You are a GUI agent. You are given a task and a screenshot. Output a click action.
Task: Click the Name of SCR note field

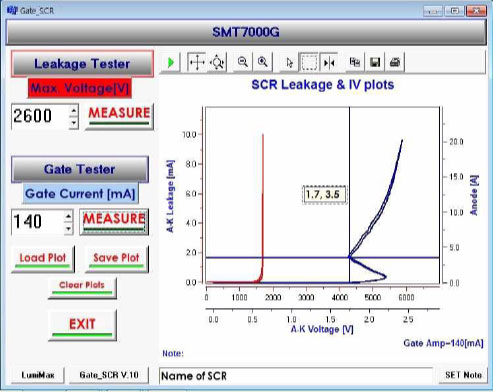(296, 376)
